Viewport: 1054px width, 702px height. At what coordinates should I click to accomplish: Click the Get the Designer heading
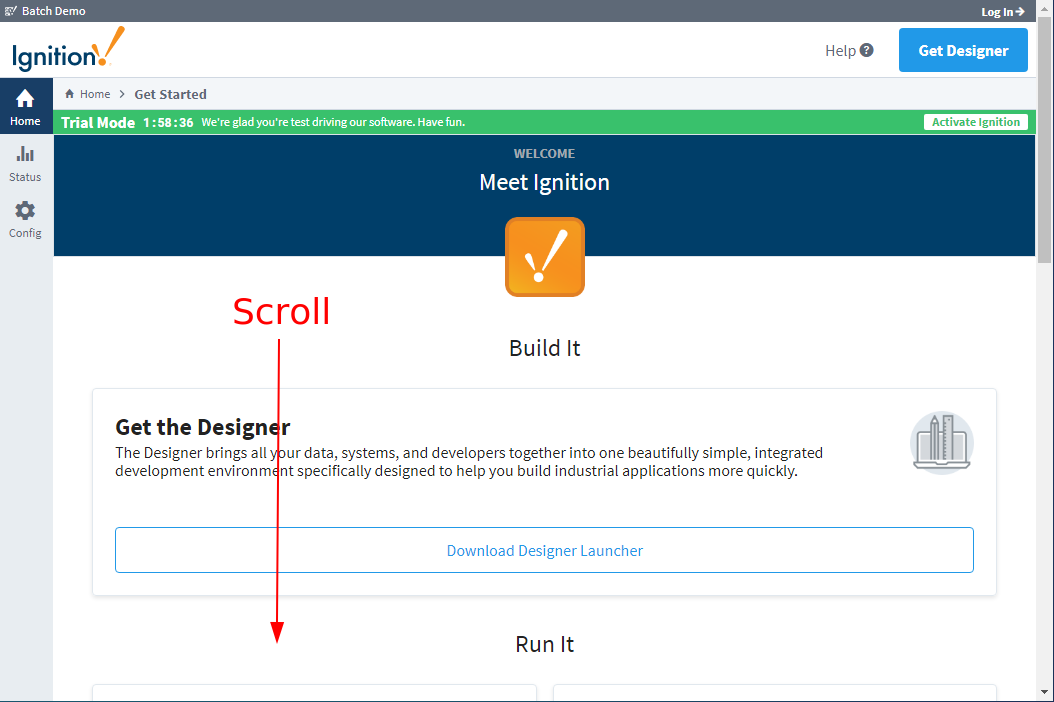click(203, 427)
